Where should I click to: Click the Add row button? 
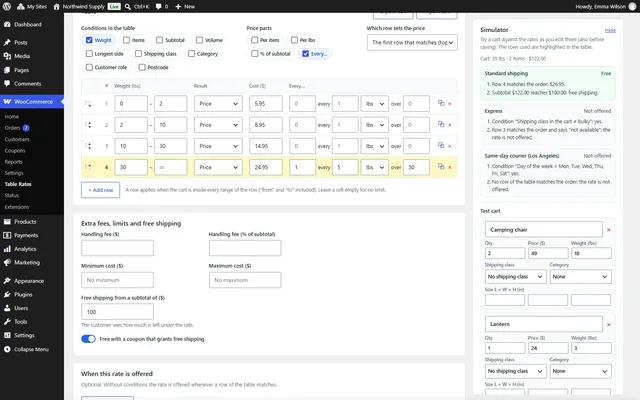100,190
